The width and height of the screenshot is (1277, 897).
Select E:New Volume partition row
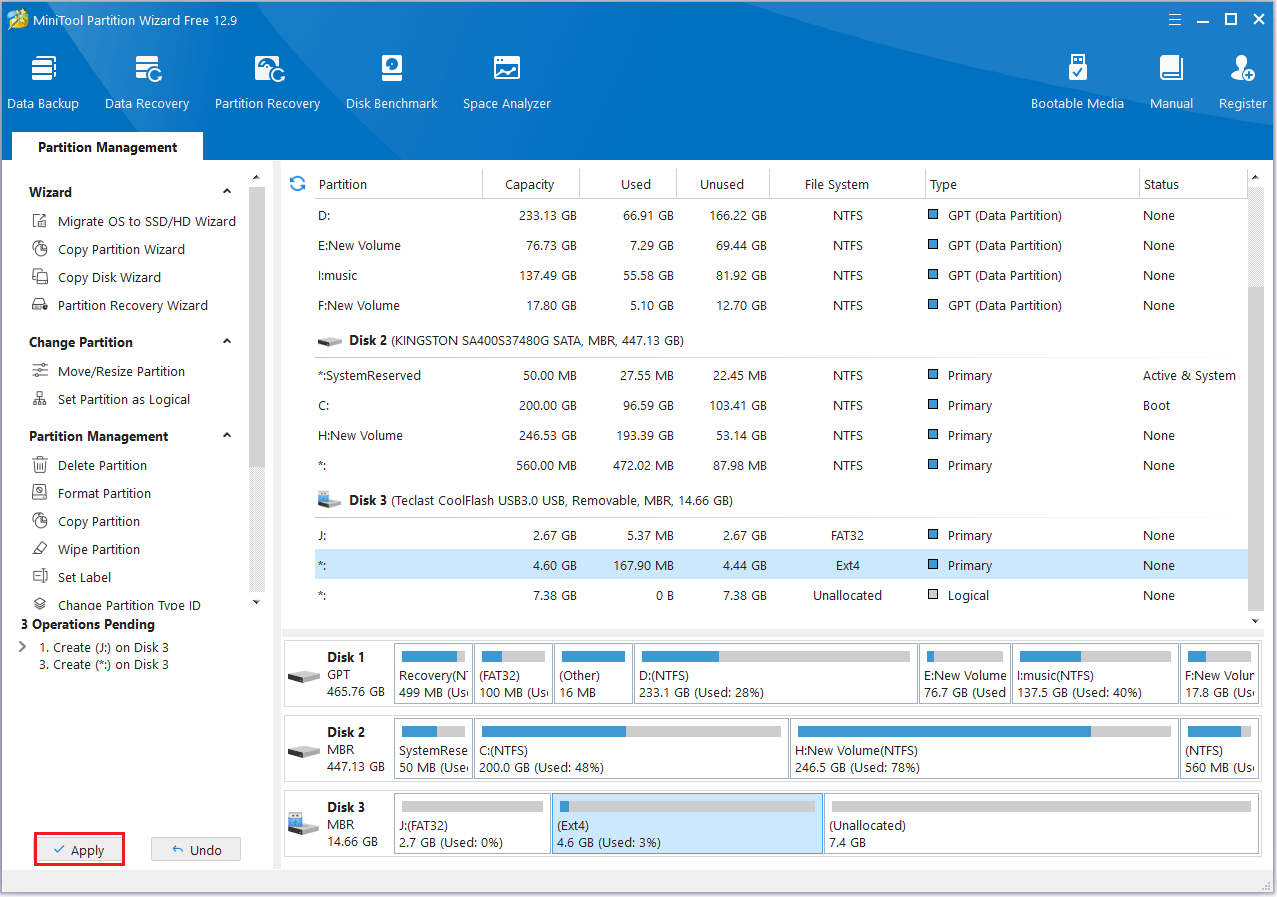782,245
